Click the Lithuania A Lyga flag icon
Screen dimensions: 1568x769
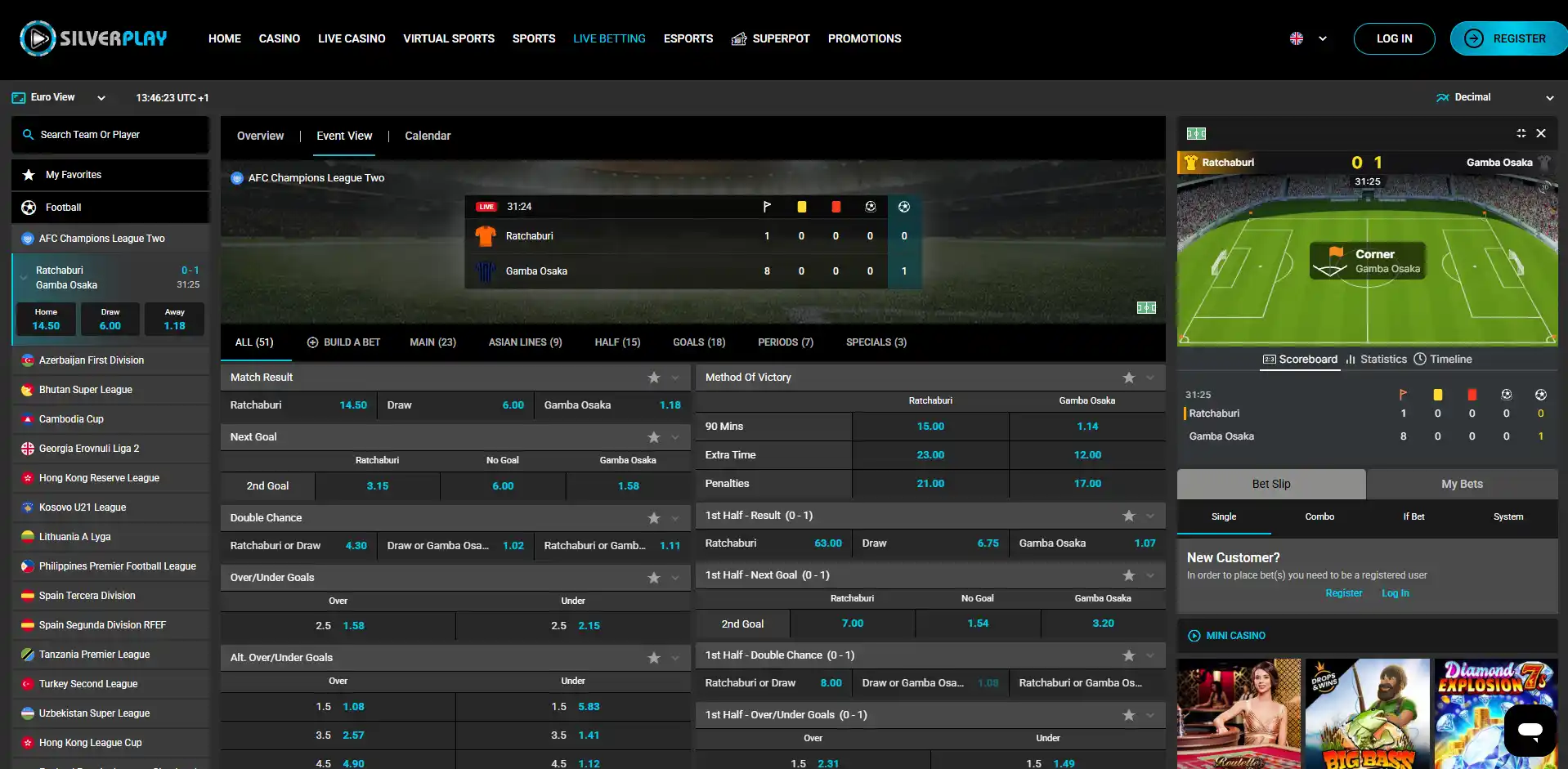click(28, 537)
